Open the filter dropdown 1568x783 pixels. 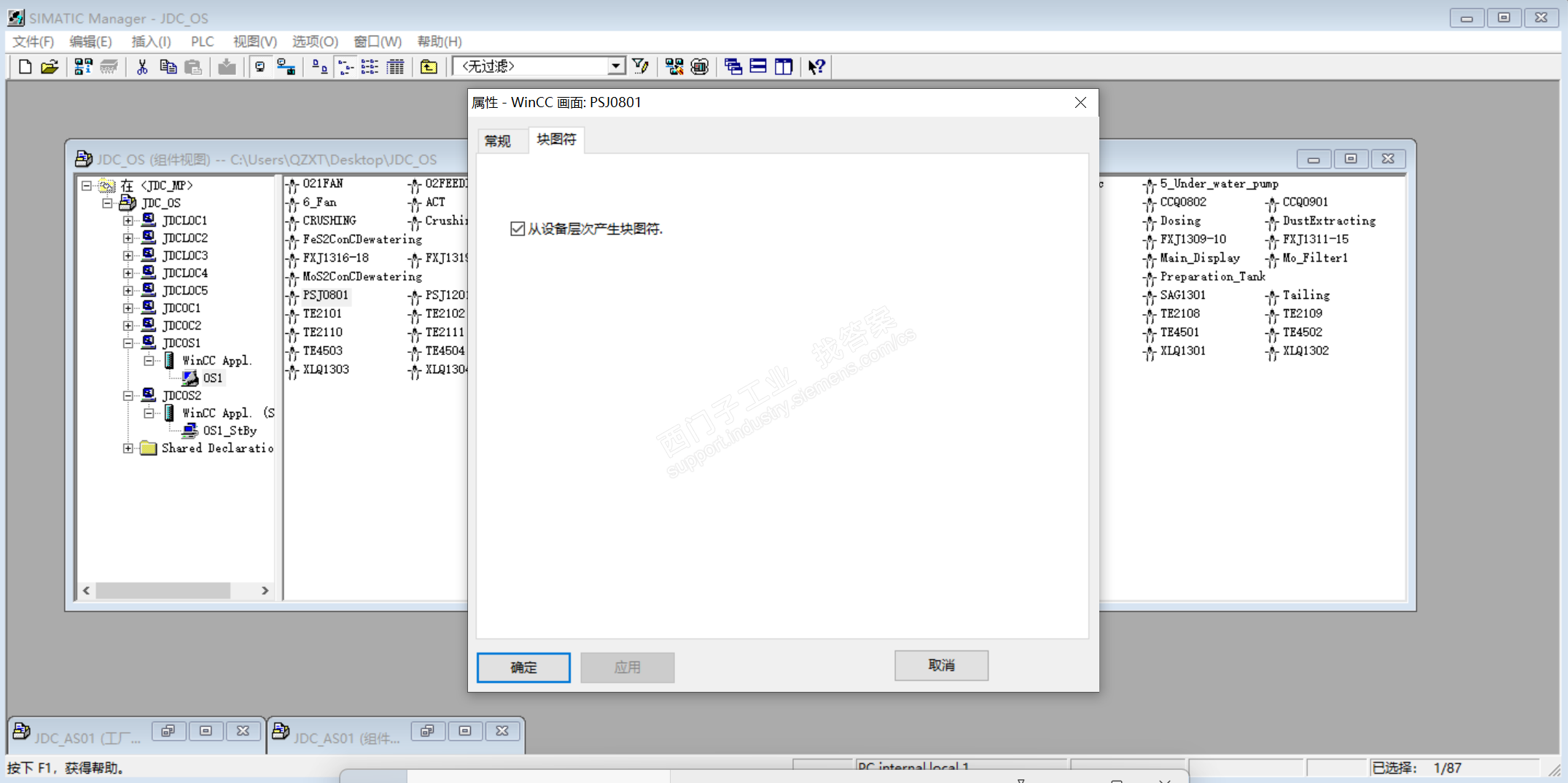(617, 66)
